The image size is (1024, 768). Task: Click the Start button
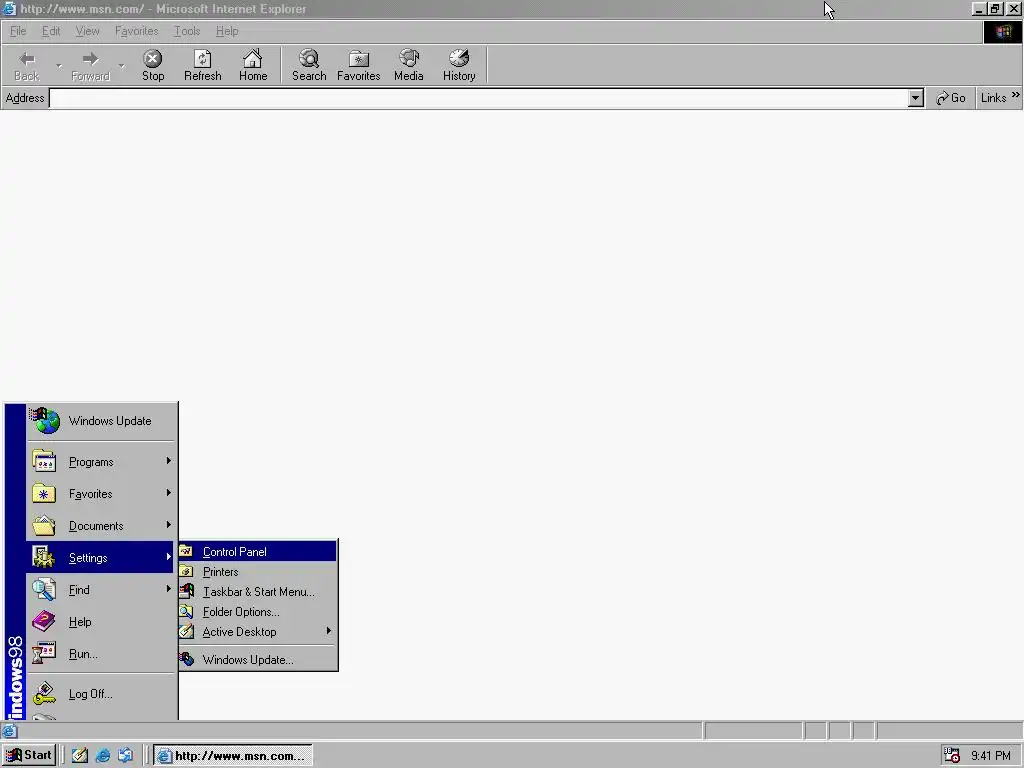click(x=29, y=756)
